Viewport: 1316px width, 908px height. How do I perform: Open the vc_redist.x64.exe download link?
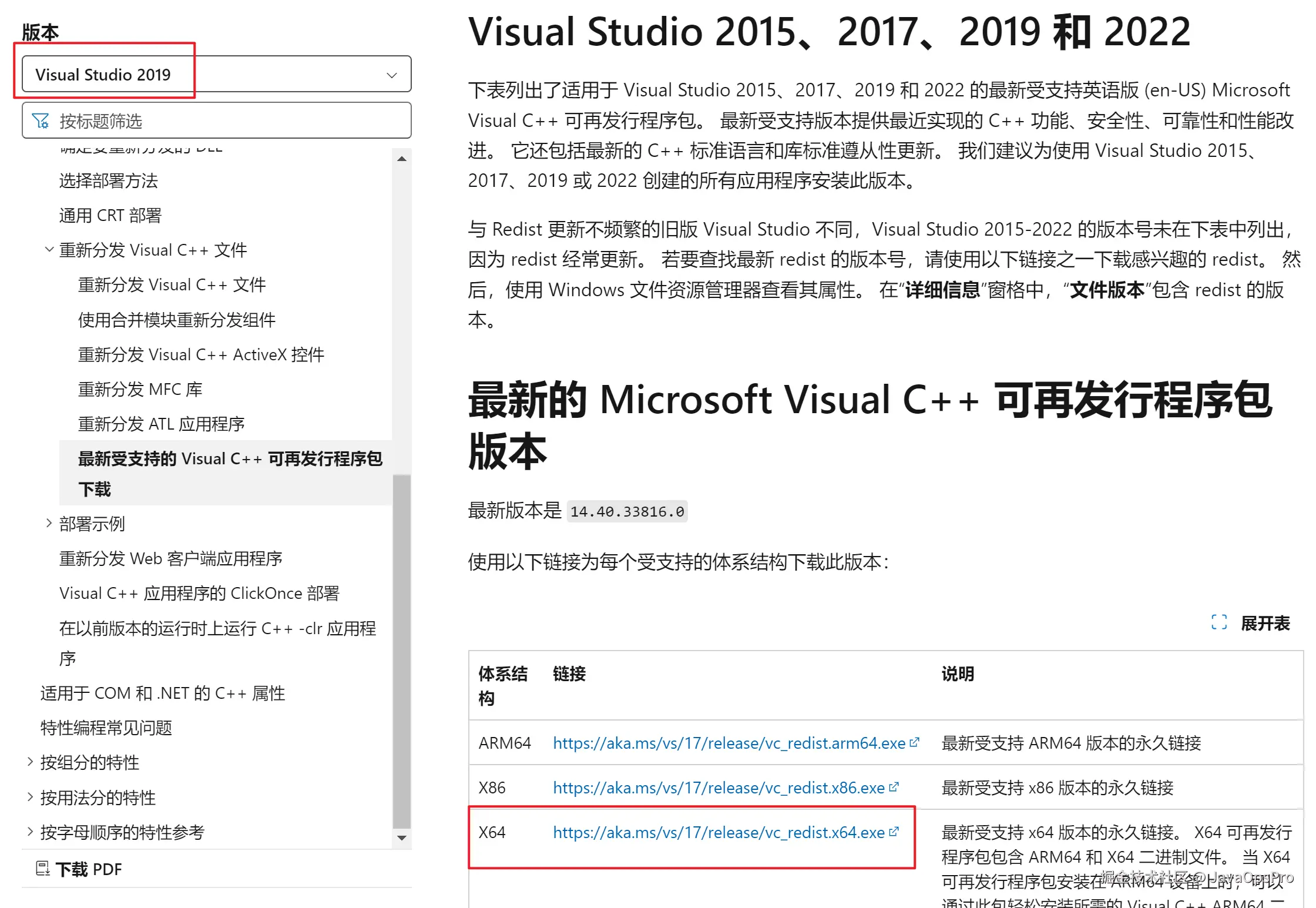[718, 832]
